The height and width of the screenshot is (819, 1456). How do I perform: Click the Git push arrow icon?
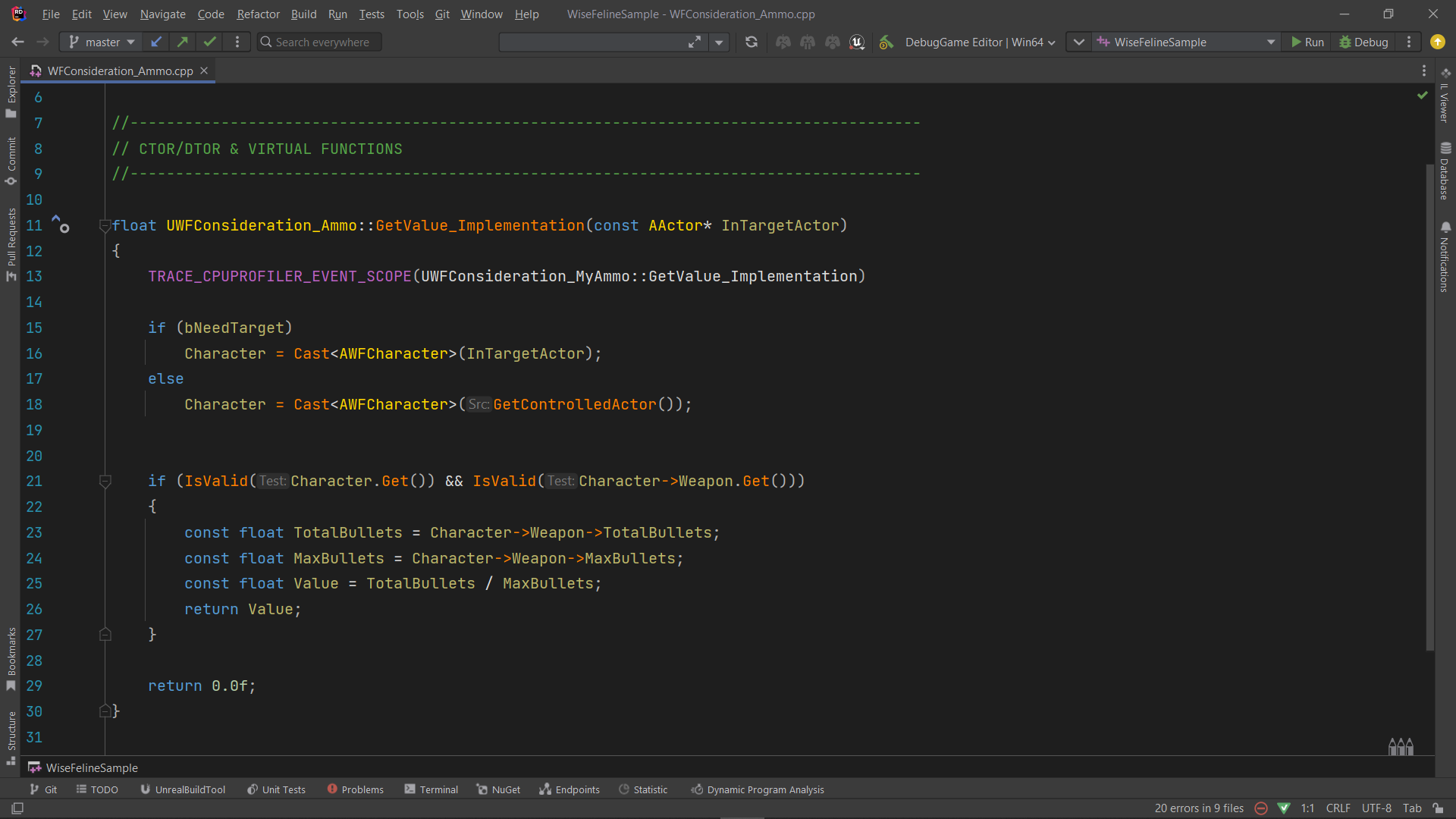pos(183,42)
